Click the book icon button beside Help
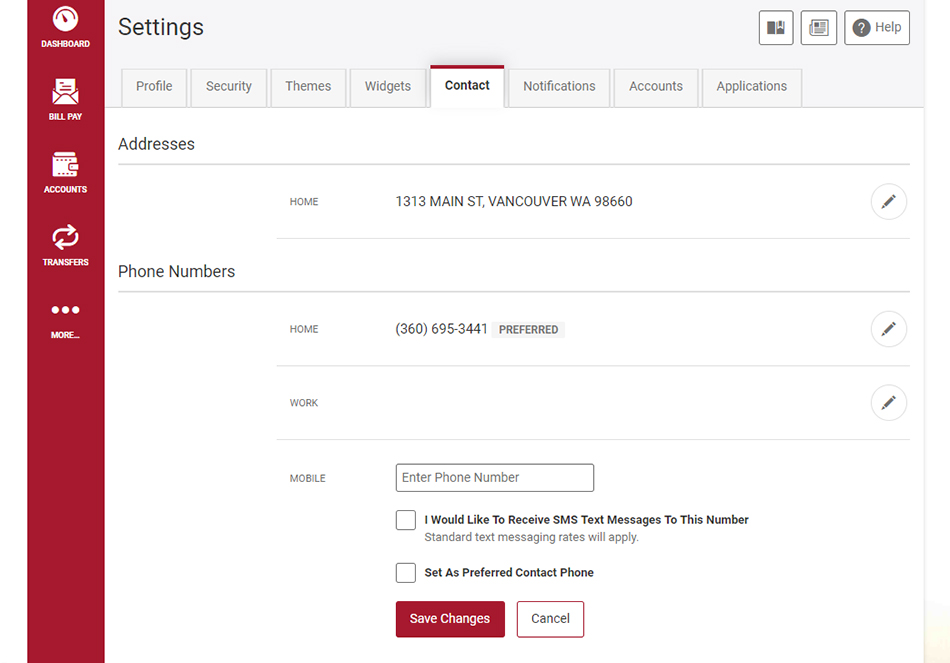950x663 pixels. pos(776,27)
